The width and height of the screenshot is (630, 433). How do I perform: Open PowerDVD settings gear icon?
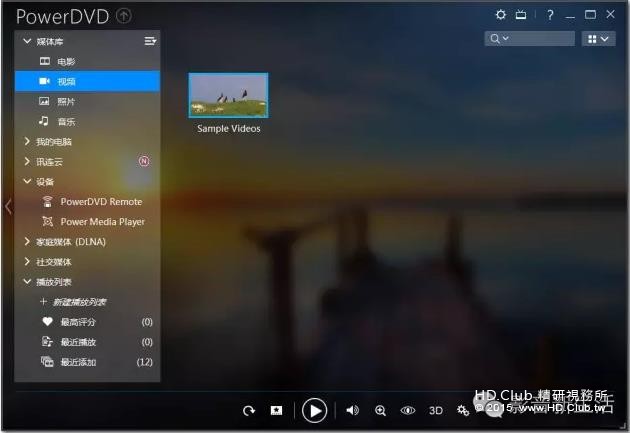[501, 15]
